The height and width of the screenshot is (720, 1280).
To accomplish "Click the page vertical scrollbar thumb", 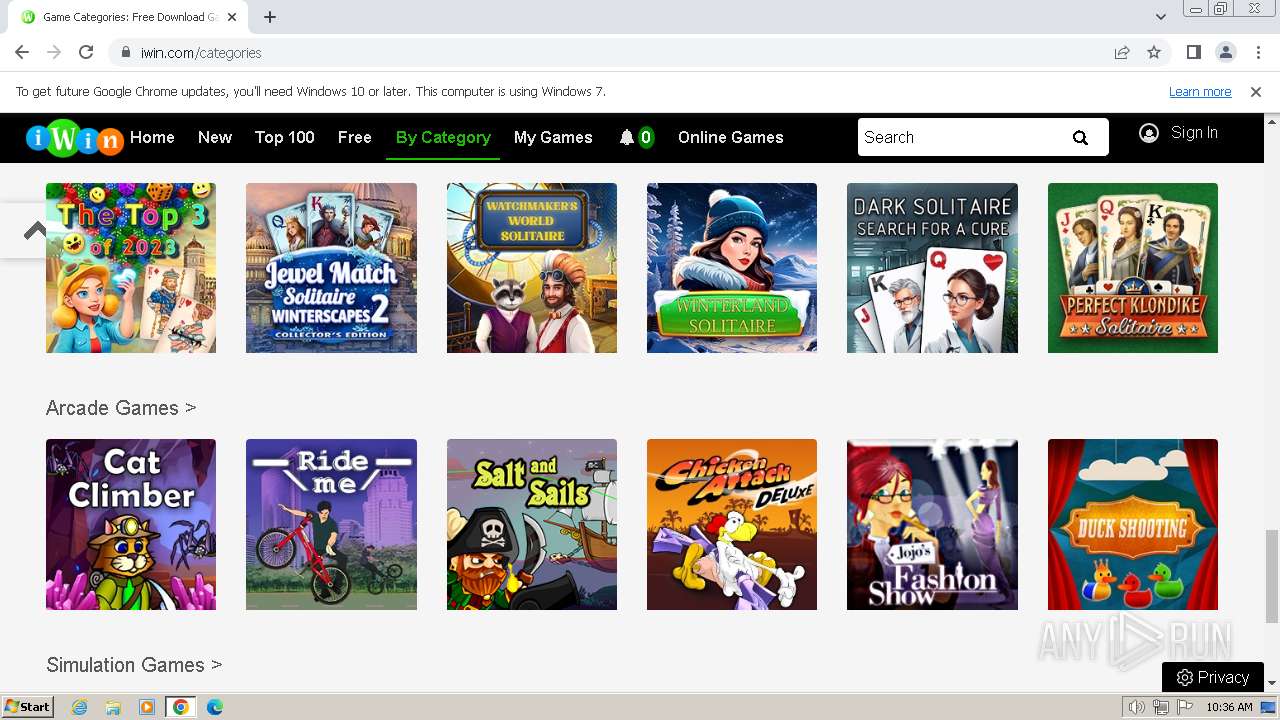I will (x=1272, y=575).
